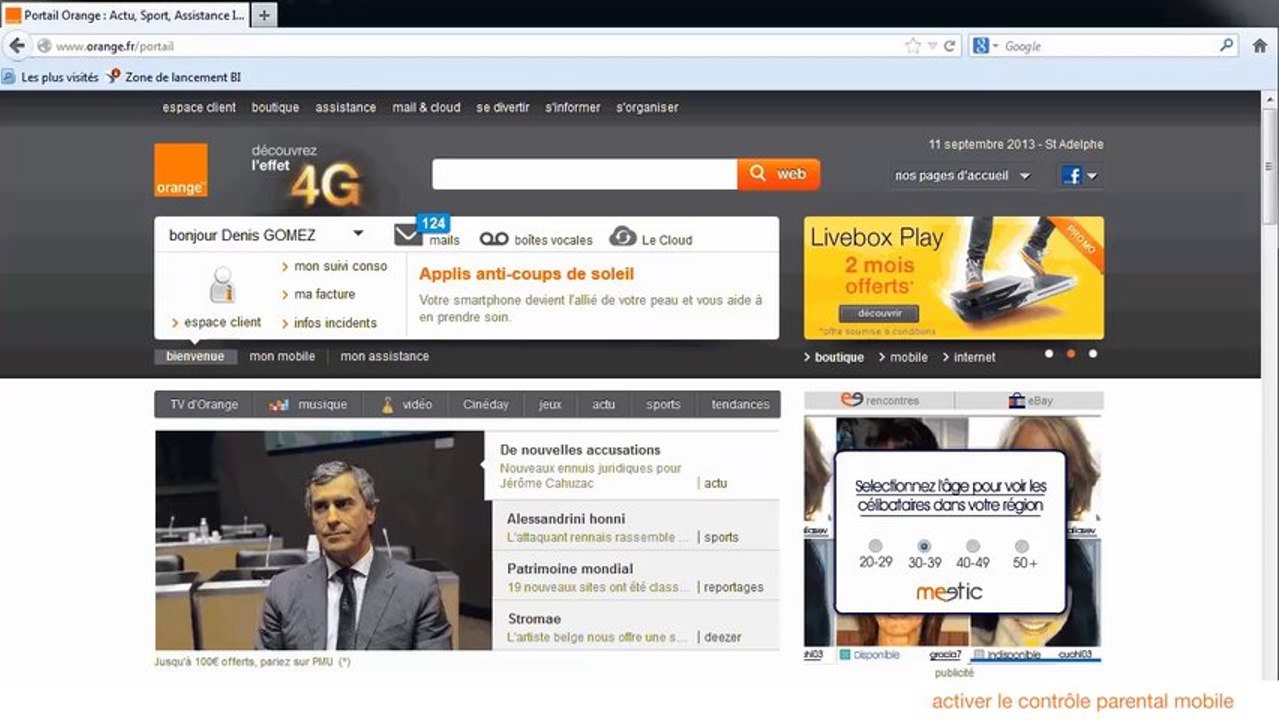Select the first carousel dot

pyautogui.click(x=1049, y=353)
